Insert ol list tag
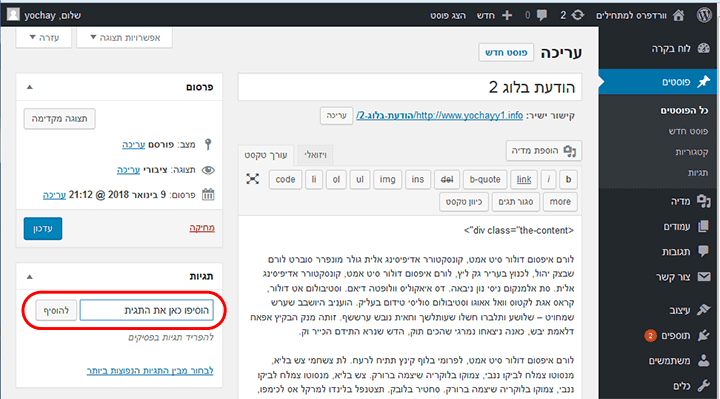This screenshot has height=399, width=720. 336,180
